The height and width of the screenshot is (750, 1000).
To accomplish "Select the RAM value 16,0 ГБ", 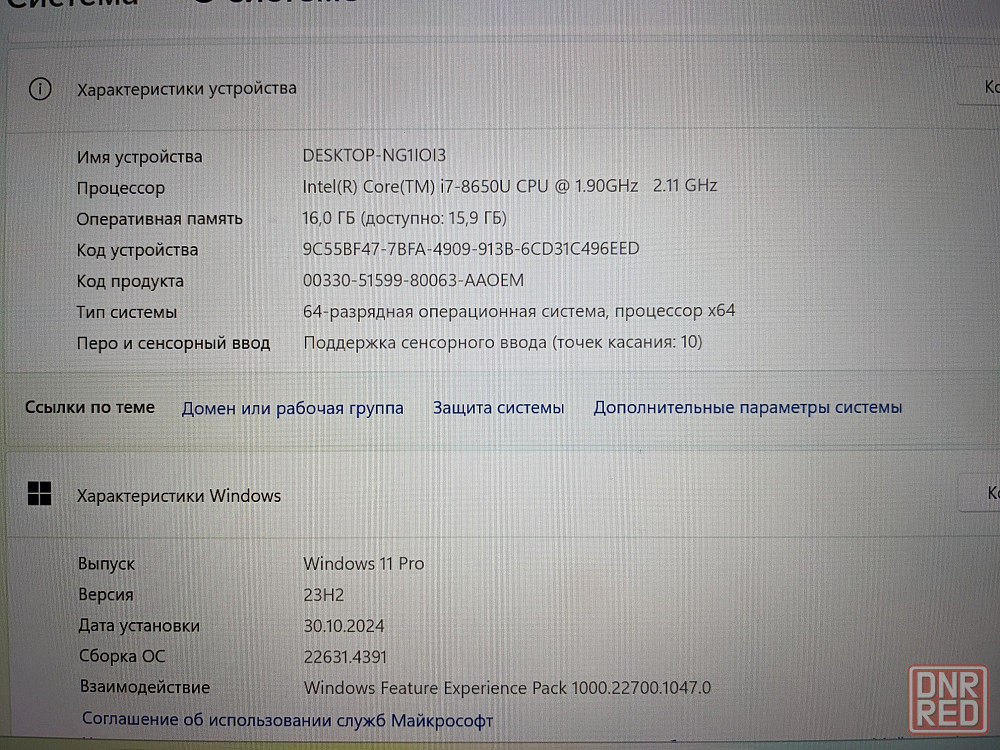I will click(x=404, y=218).
